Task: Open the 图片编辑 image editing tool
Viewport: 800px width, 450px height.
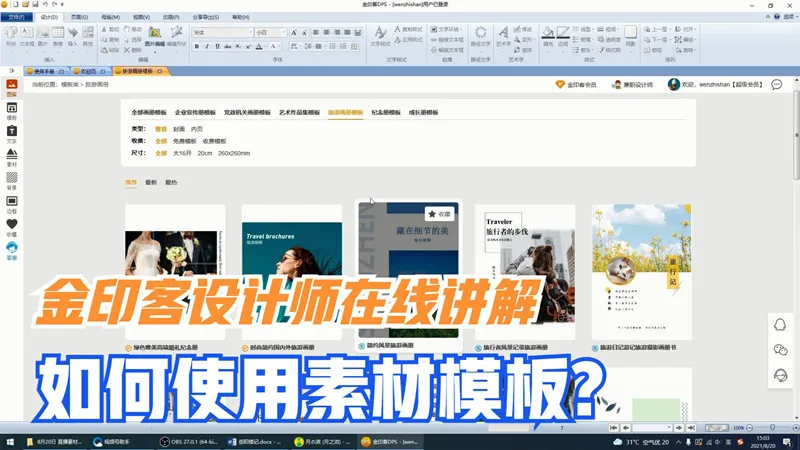Action: click(x=155, y=36)
